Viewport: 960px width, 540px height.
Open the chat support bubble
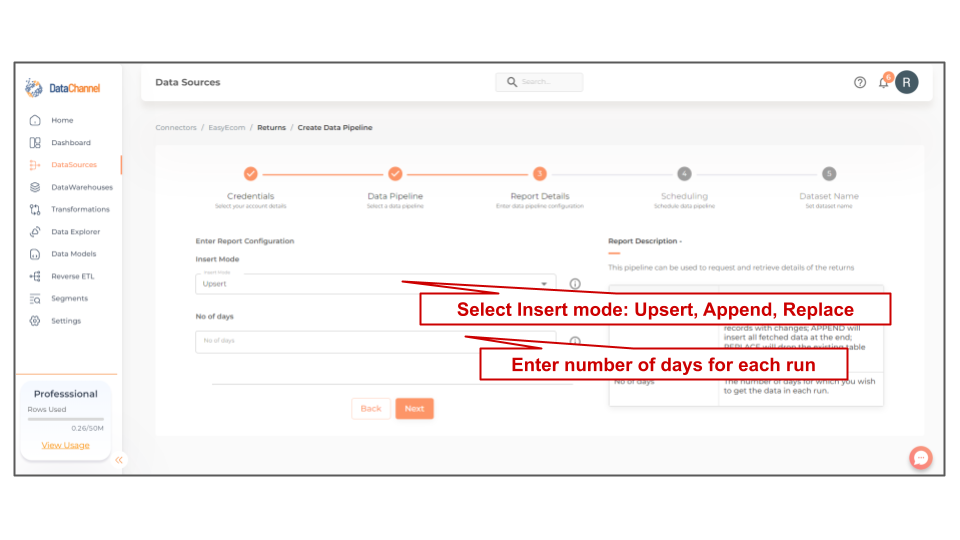click(x=921, y=457)
